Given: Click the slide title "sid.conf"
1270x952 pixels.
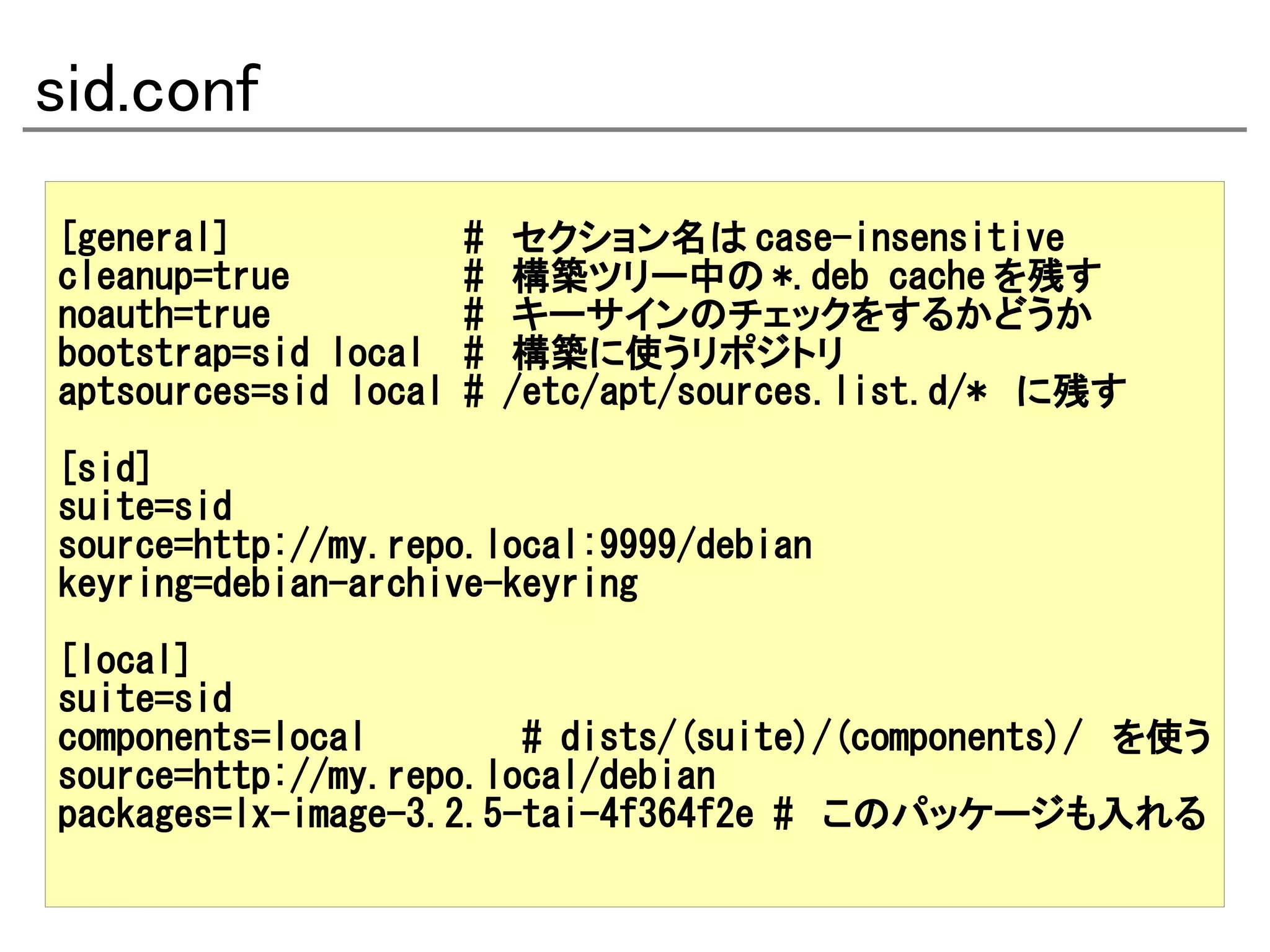Looking at the screenshot, I should 148,89.
